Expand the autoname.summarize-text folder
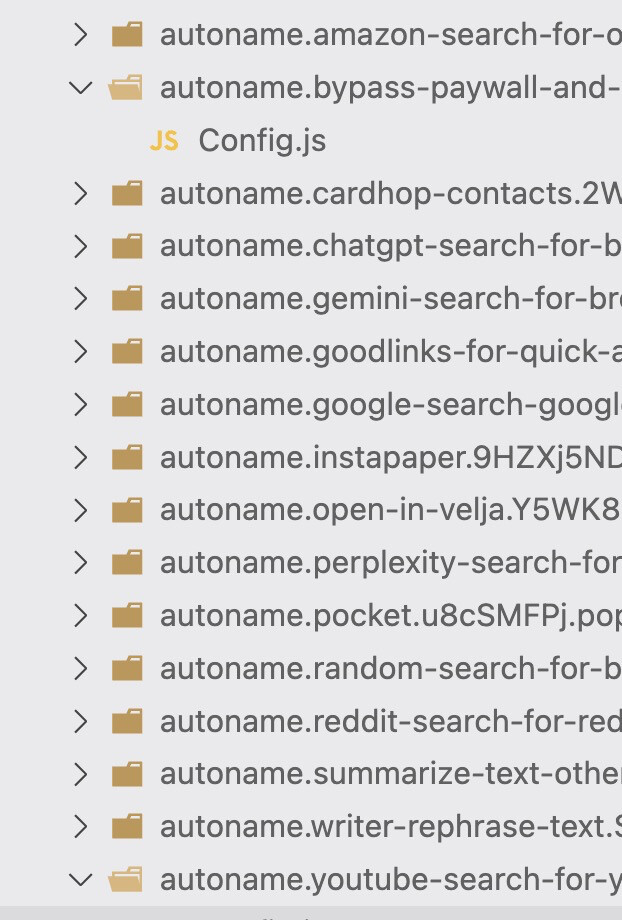The height and width of the screenshot is (920, 622). [80, 774]
